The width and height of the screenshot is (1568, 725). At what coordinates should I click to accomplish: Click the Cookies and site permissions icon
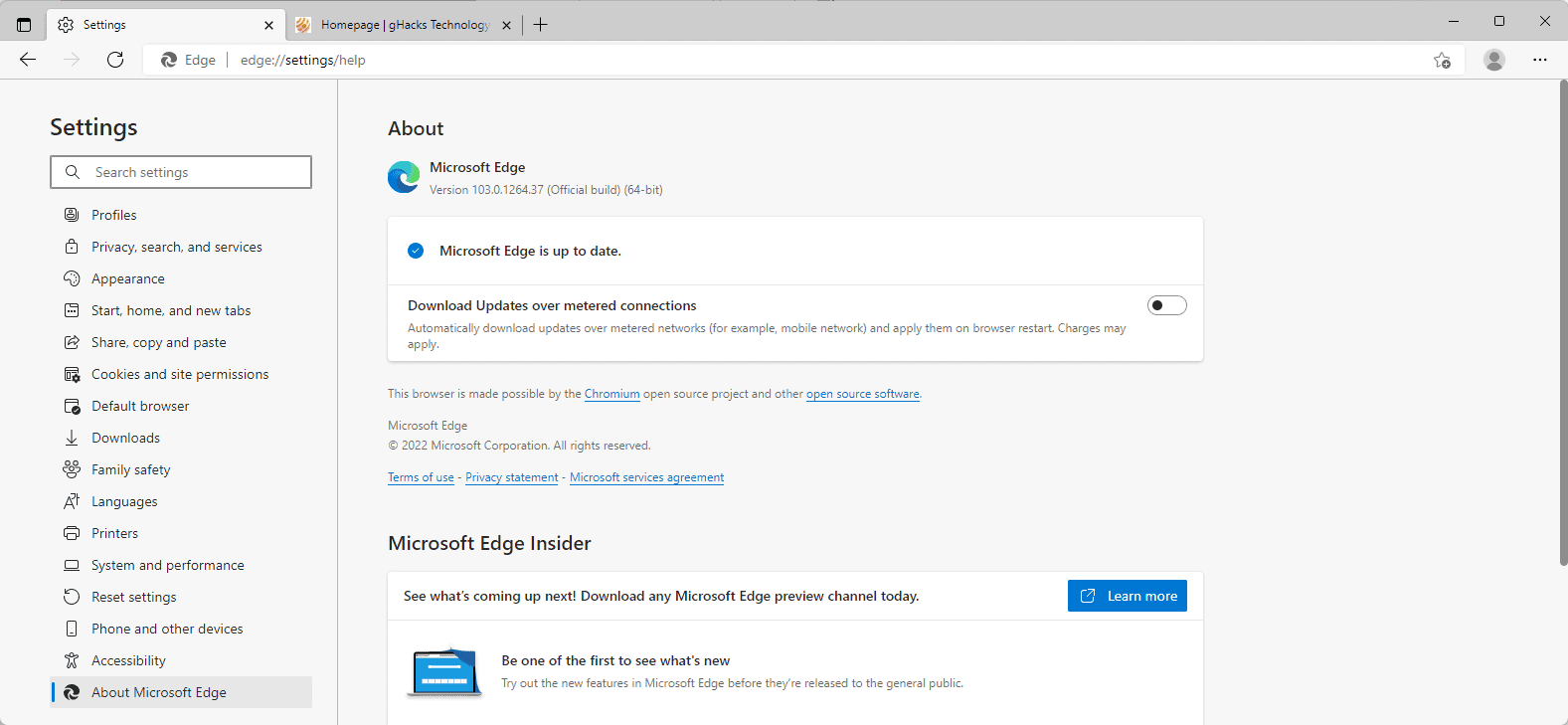click(72, 374)
